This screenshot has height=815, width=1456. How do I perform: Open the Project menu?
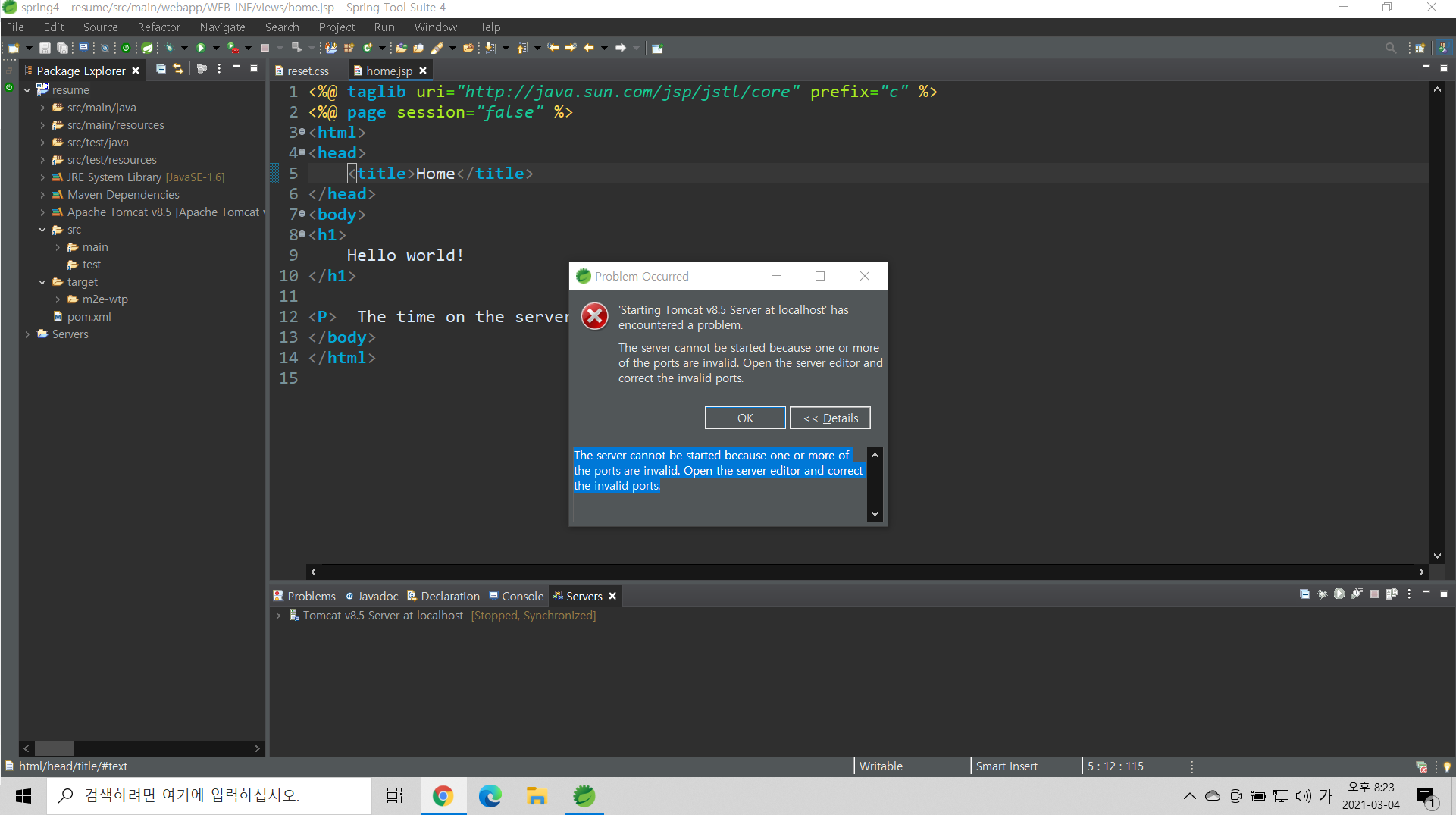337,27
